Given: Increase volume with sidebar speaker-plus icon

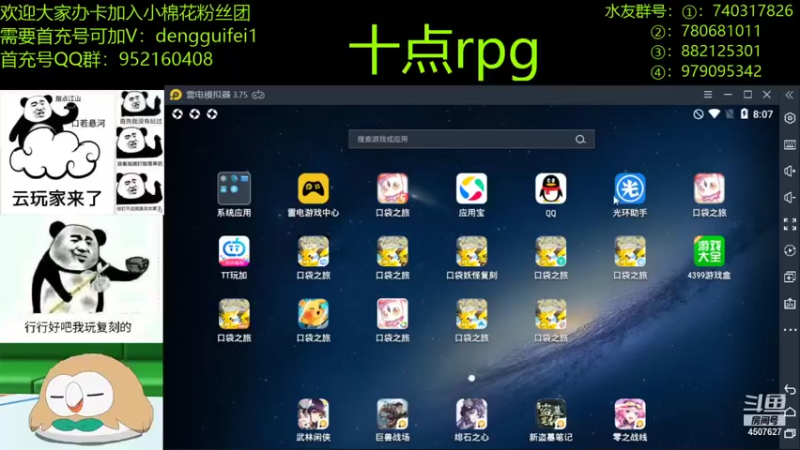Looking at the screenshot, I should [x=790, y=171].
